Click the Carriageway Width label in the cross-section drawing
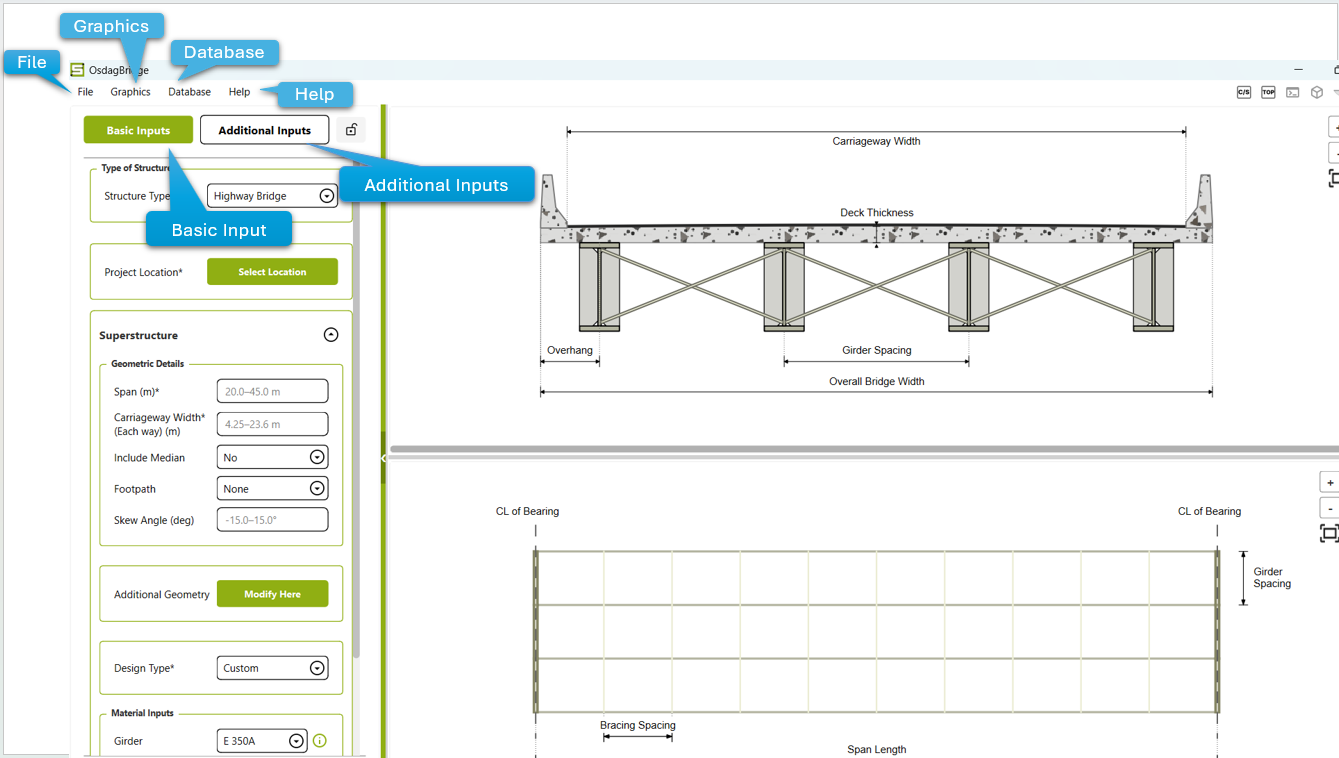The width and height of the screenshot is (1339, 758). click(x=877, y=142)
